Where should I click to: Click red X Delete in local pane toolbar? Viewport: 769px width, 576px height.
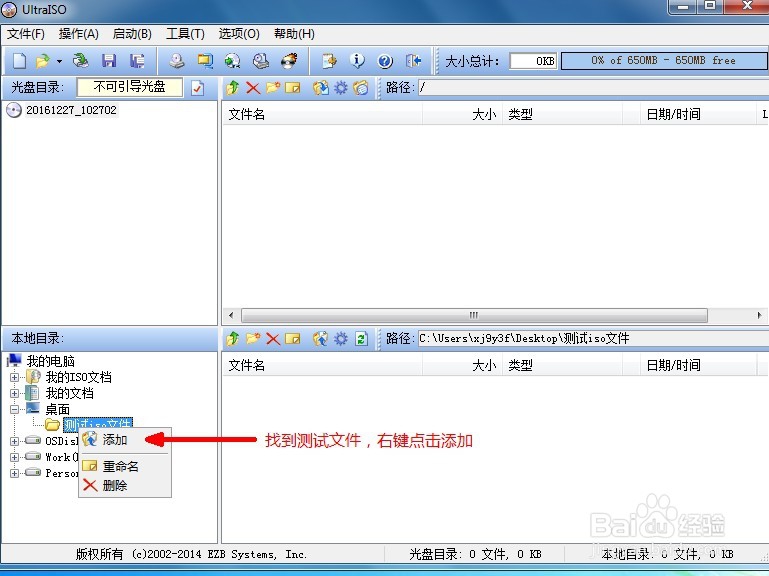pos(273,339)
